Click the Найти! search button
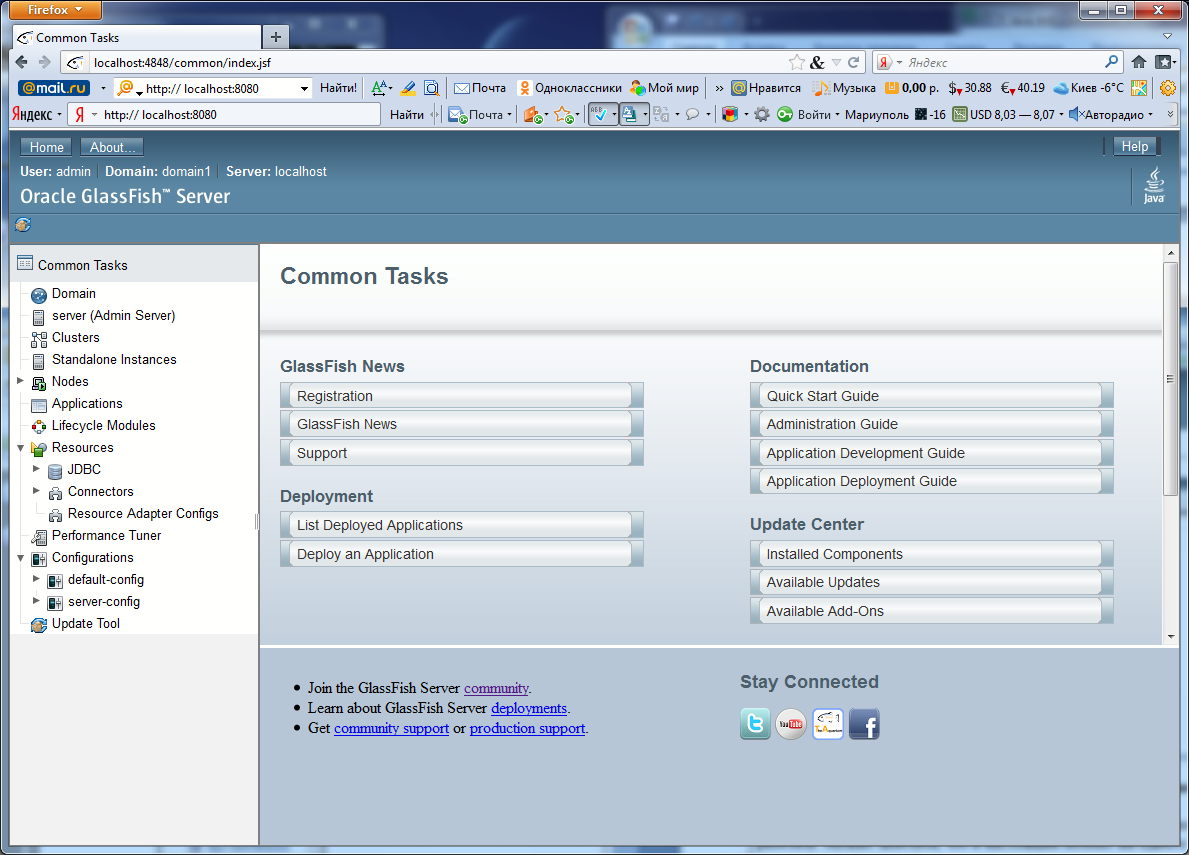 click(x=338, y=88)
